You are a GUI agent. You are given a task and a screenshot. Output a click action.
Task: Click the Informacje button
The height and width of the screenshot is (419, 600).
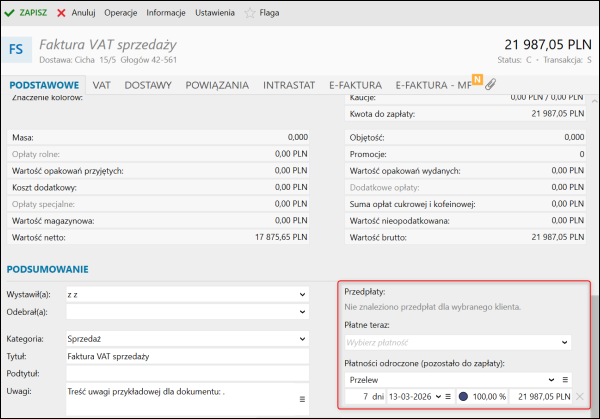(x=166, y=14)
